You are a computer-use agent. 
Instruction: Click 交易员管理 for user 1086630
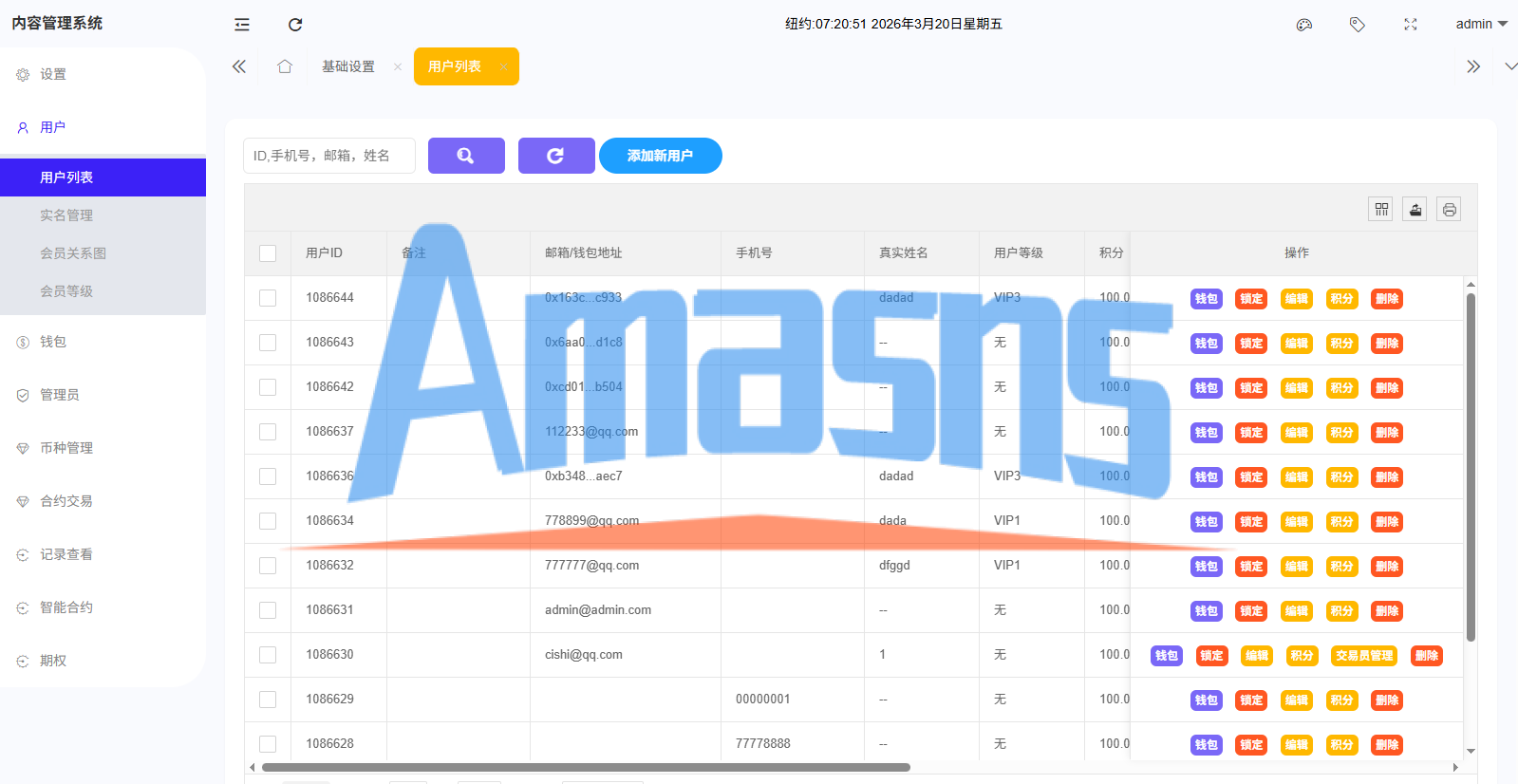pyautogui.click(x=1364, y=656)
